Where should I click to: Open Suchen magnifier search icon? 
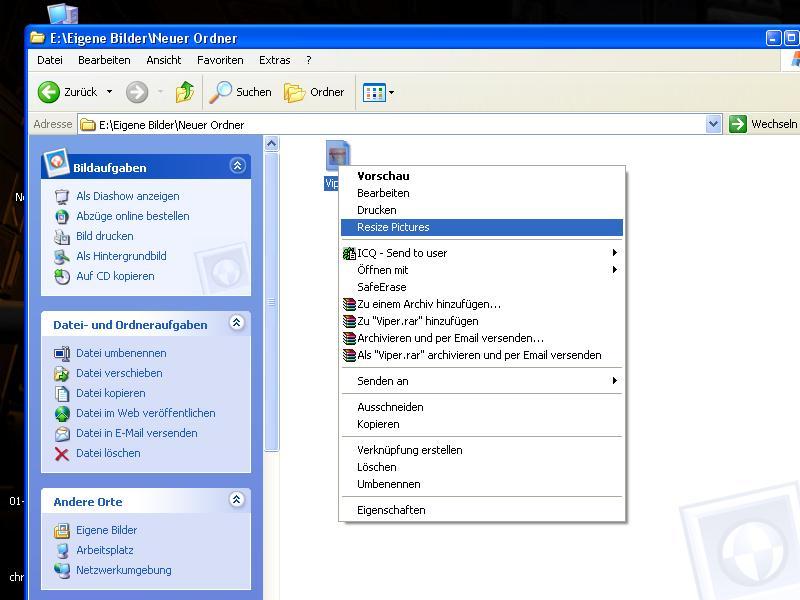point(220,92)
